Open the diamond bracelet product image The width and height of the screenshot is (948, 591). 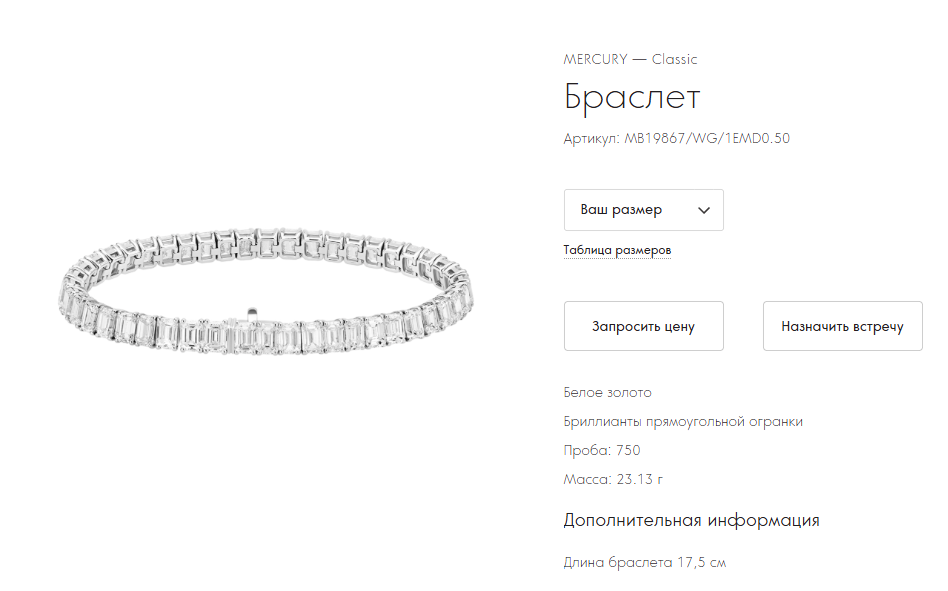tap(266, 291)
